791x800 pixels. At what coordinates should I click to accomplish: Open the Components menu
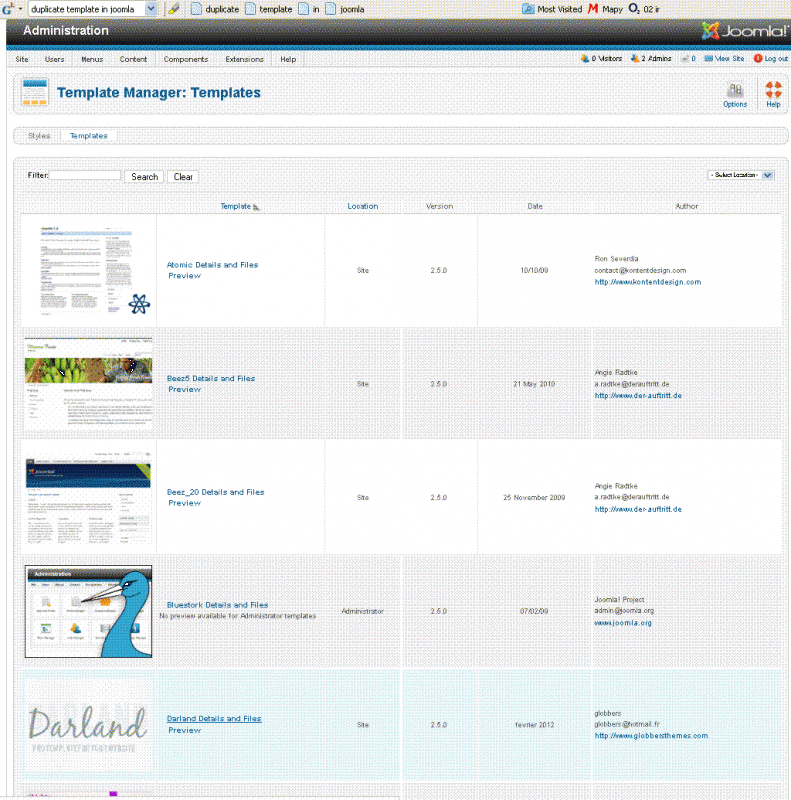coord(186,59)
